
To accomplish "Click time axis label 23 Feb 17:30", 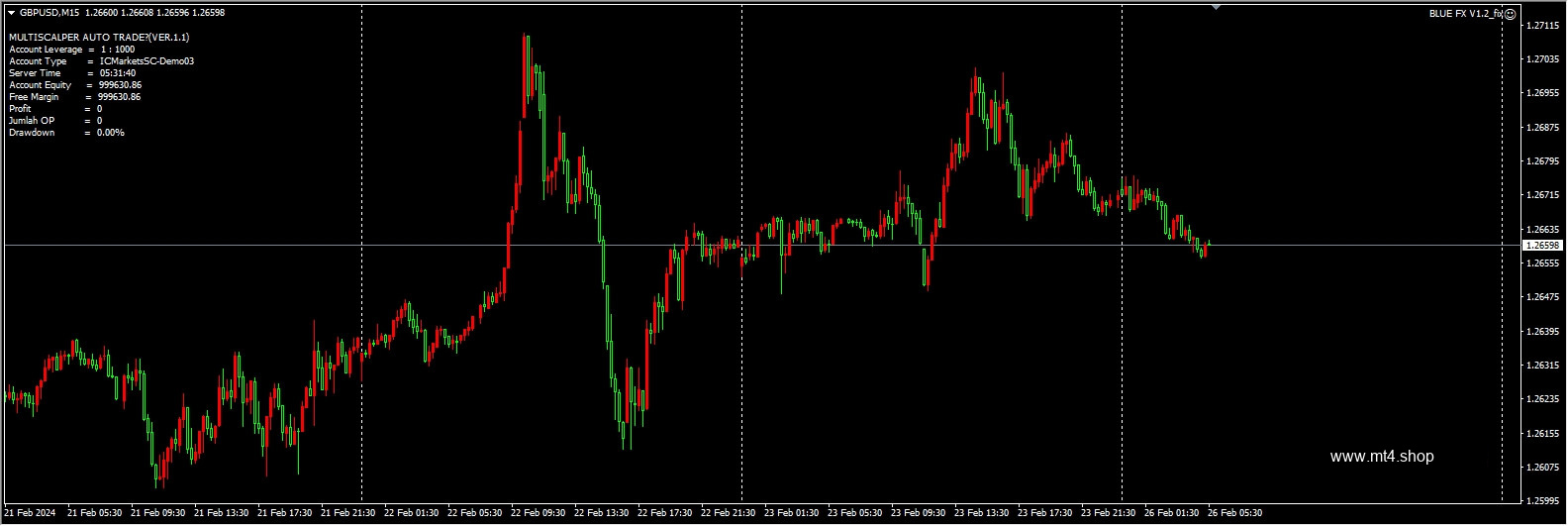I will click(1045, 513).
